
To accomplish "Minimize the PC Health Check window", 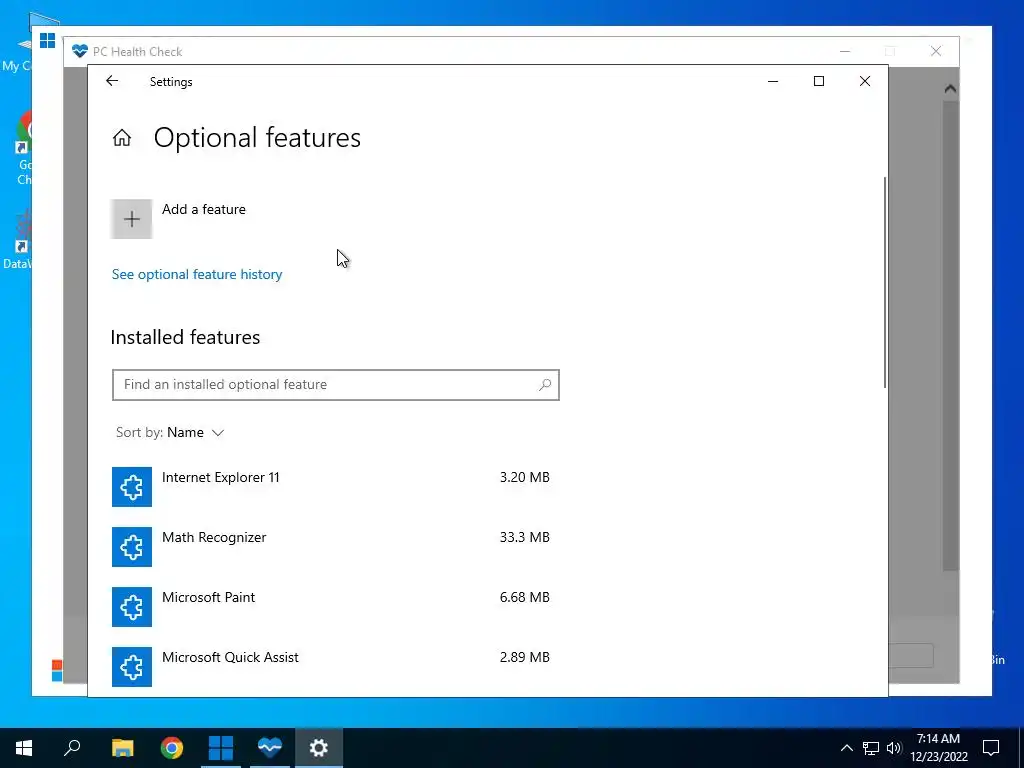I will [844, 51].
